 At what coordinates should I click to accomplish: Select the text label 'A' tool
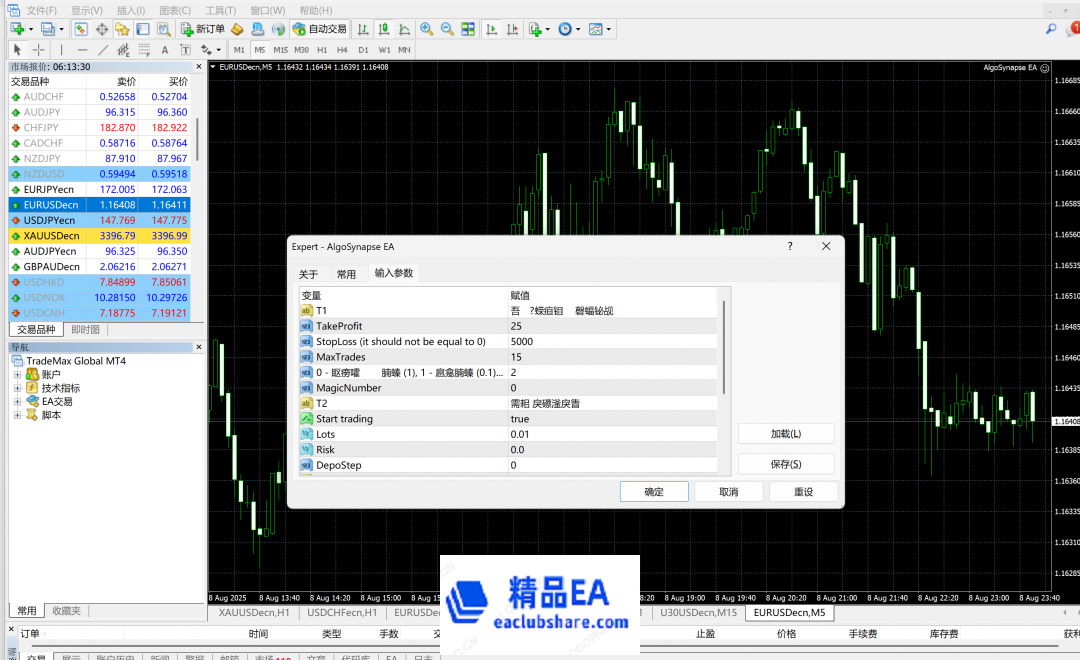coord(165,49)
